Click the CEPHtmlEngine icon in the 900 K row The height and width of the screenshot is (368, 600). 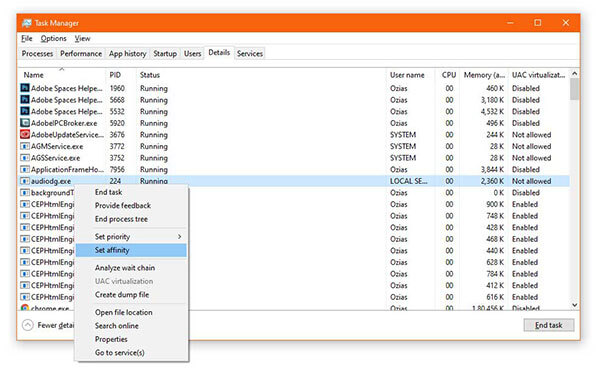click(x=25, y=204)
